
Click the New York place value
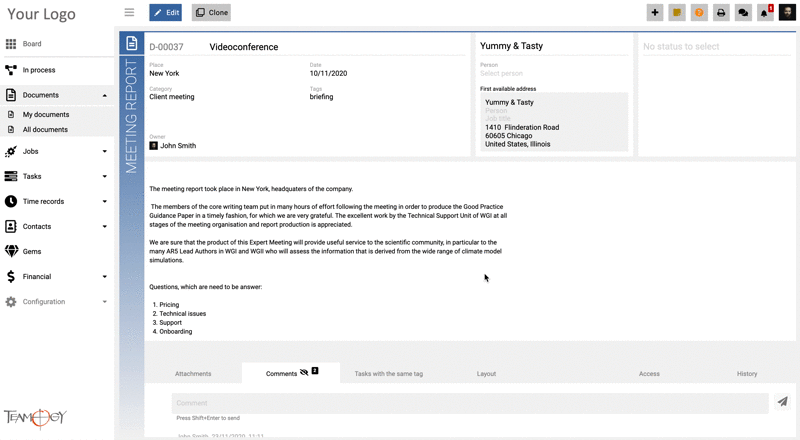pos(164,74)
